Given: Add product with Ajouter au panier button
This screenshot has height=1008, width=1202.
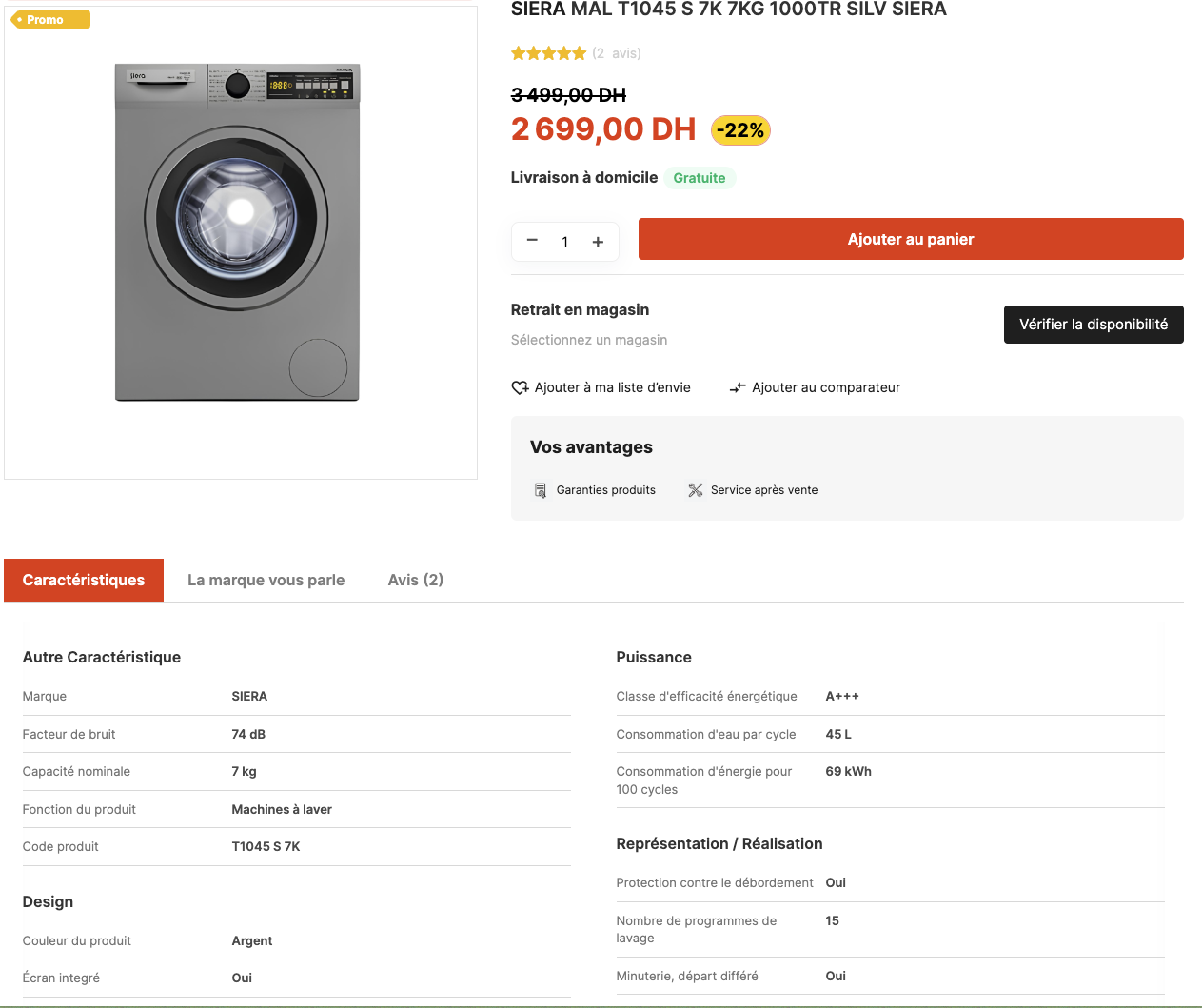Looking at the screenshot, I should pyautogui.click(x=911, y=239).
